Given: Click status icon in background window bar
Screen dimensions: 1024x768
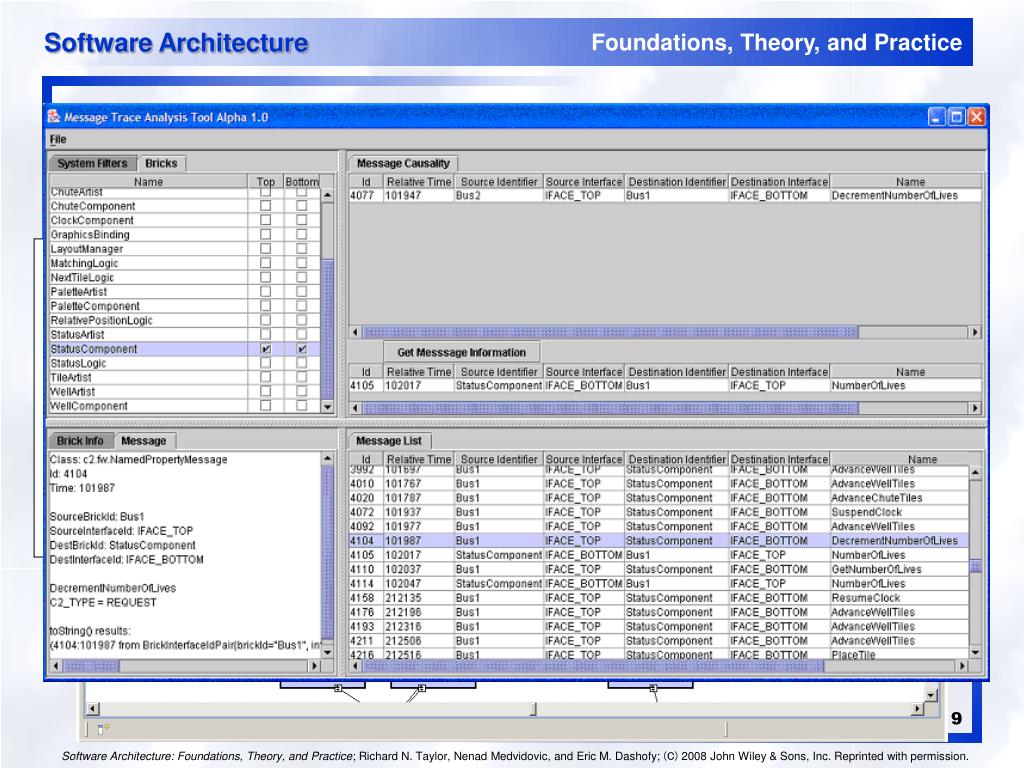Looking at the screenshot, I should (x=103, y=728).
